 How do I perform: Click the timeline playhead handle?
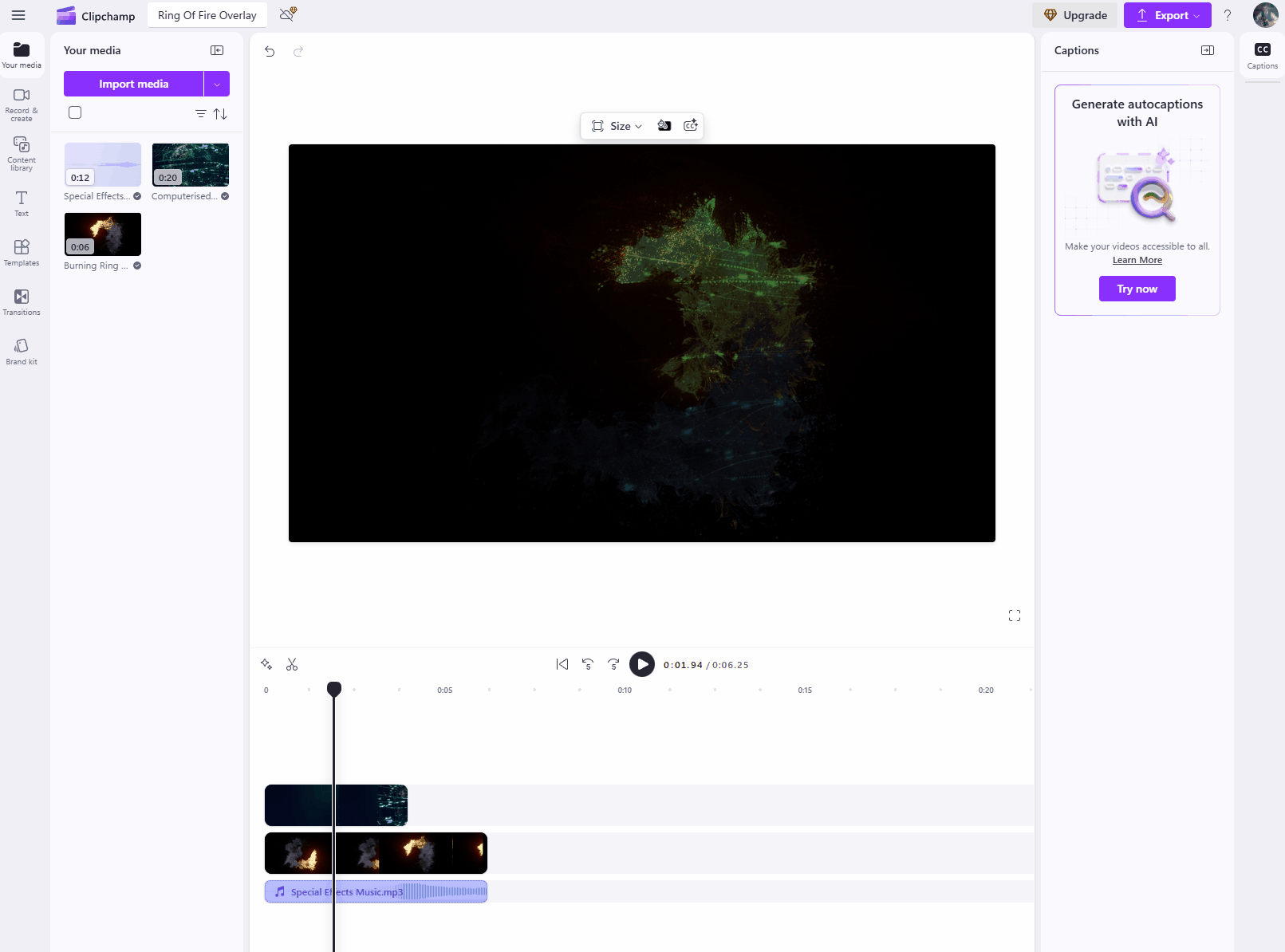click(334, 688)
